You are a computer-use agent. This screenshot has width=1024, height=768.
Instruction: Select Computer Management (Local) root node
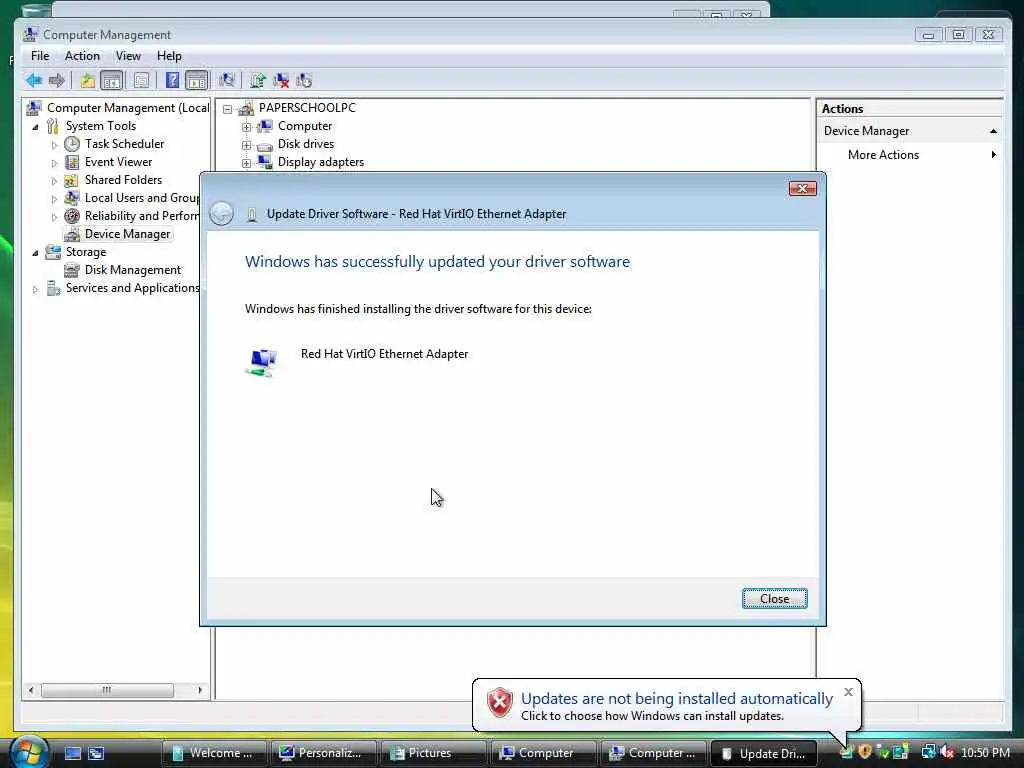128,108
